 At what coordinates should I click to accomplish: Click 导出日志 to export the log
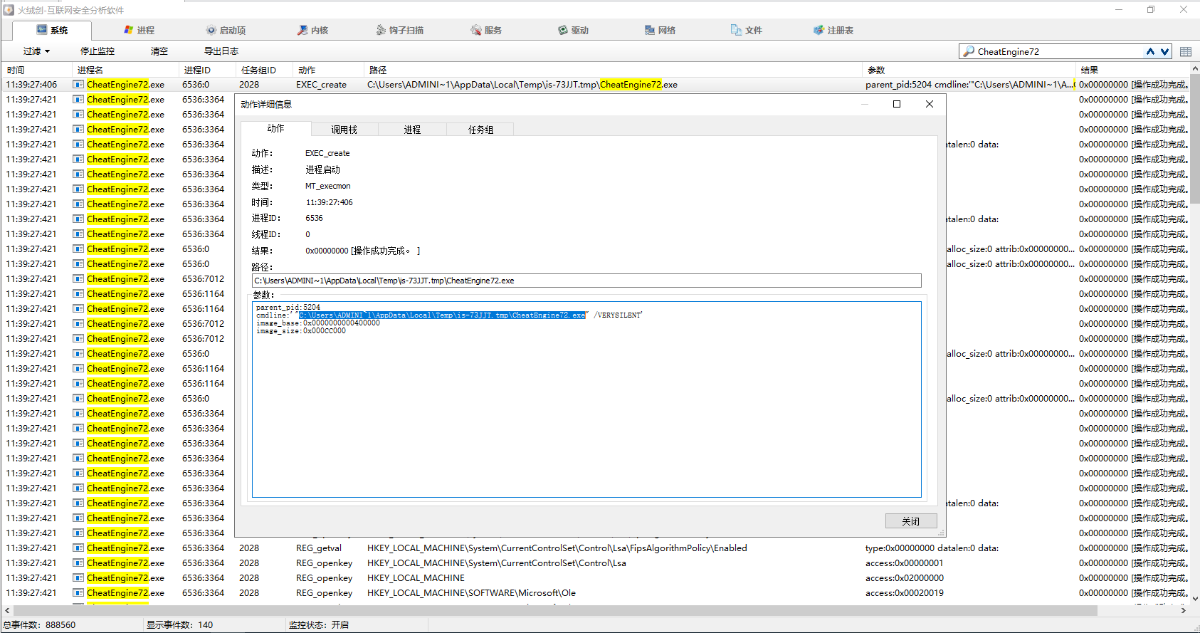(x=221, y=51)
